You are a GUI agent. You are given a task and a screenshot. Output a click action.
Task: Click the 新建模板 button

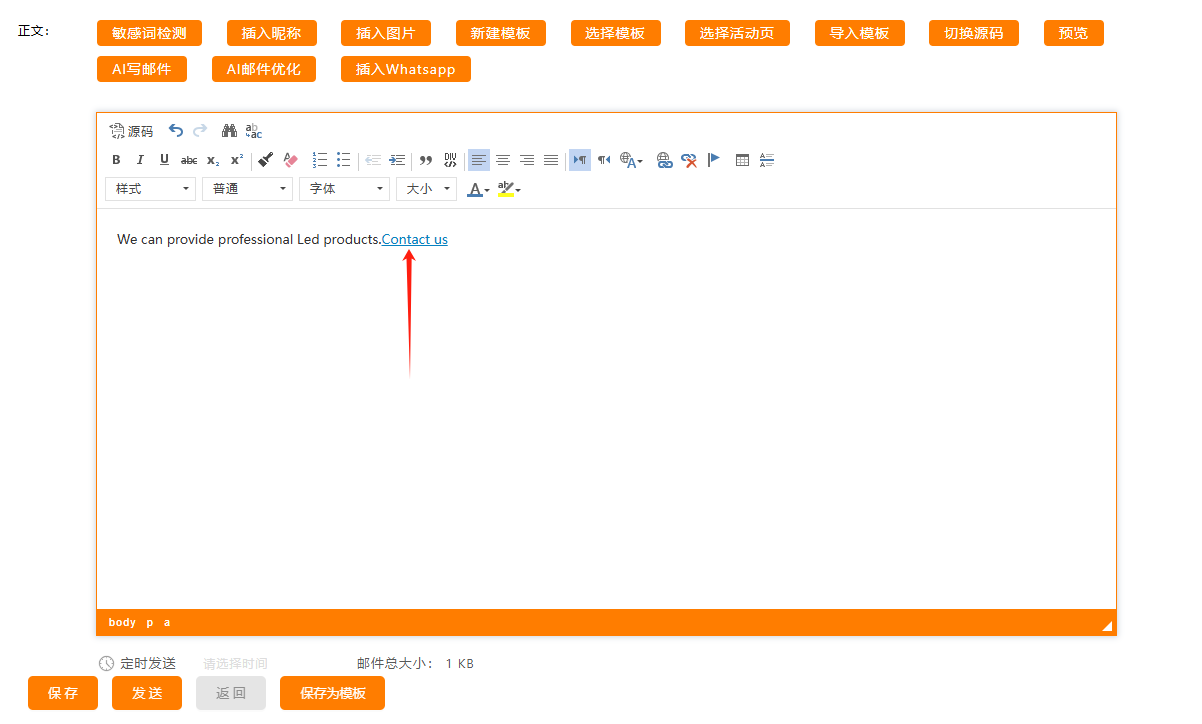point(501,33)
